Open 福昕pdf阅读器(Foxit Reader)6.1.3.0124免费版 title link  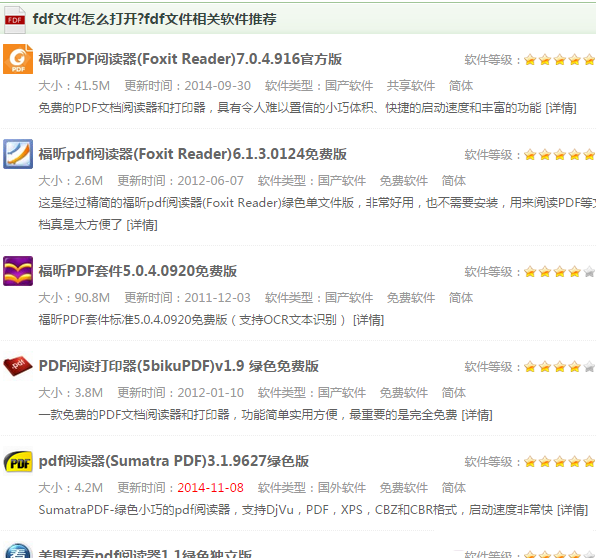tap(192, 154)
